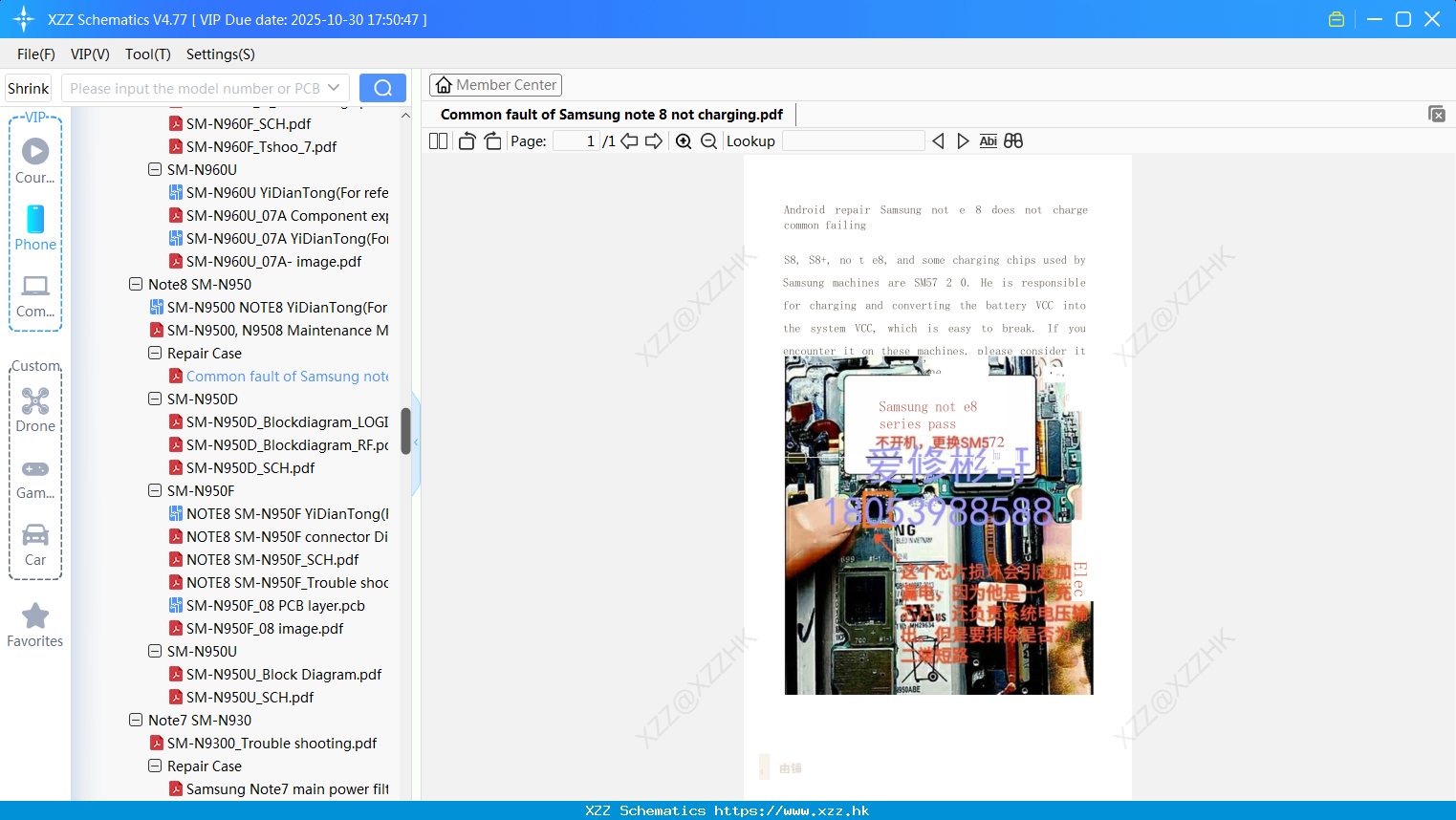Screen dimensions: 1456x820
Task: Open SM-N950U_SCH.pdf
Action: tap(250, 697)
